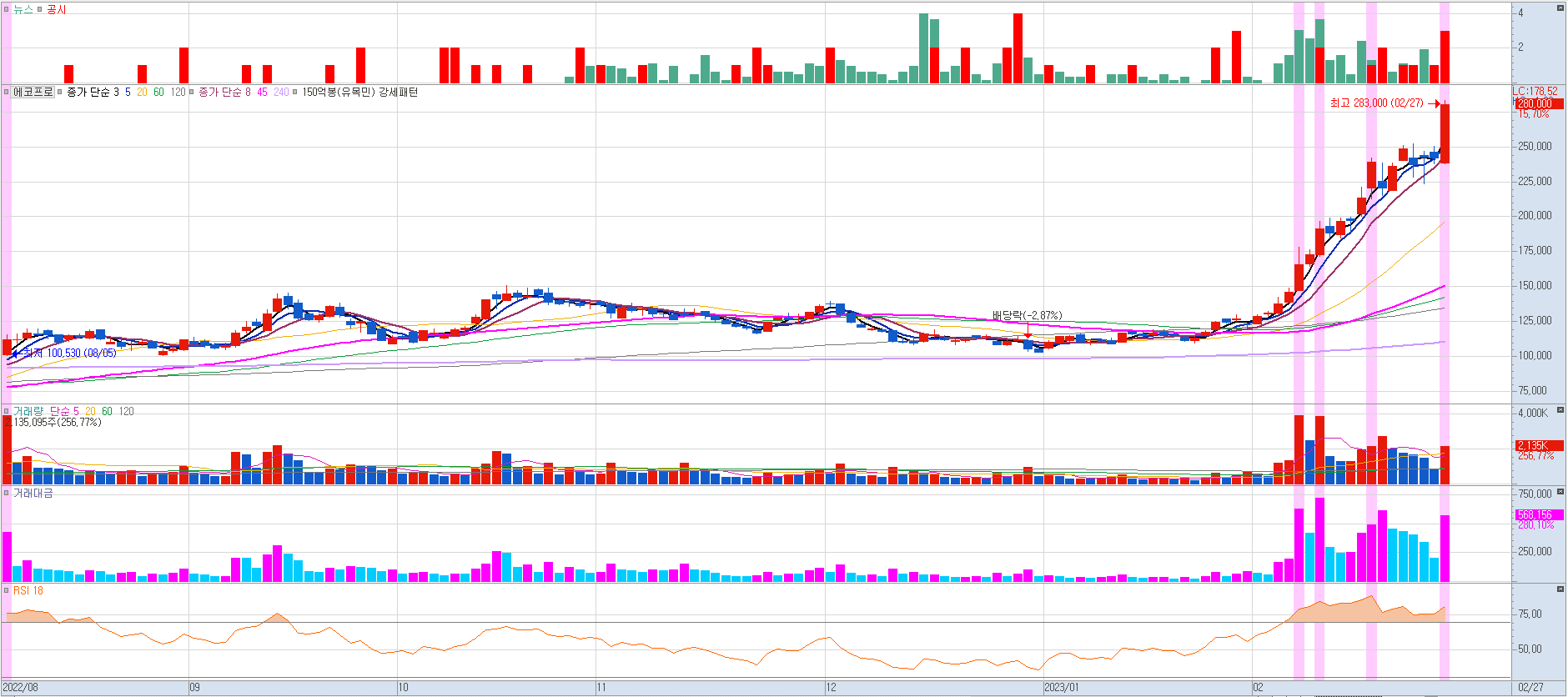Select the red 공시 legend label
The width and height of the screenshot is (1568, 697).
pos(56,9)
